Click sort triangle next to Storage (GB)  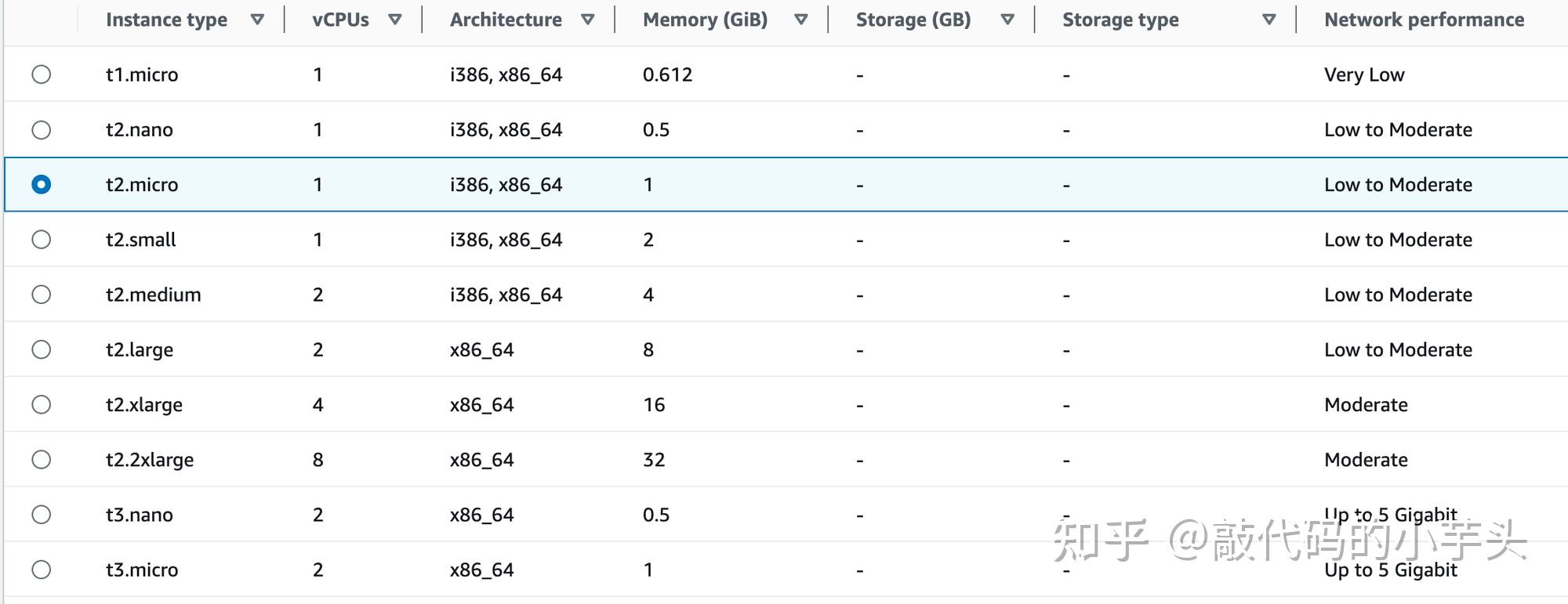pyautogui.click(x=1008, y=20)
